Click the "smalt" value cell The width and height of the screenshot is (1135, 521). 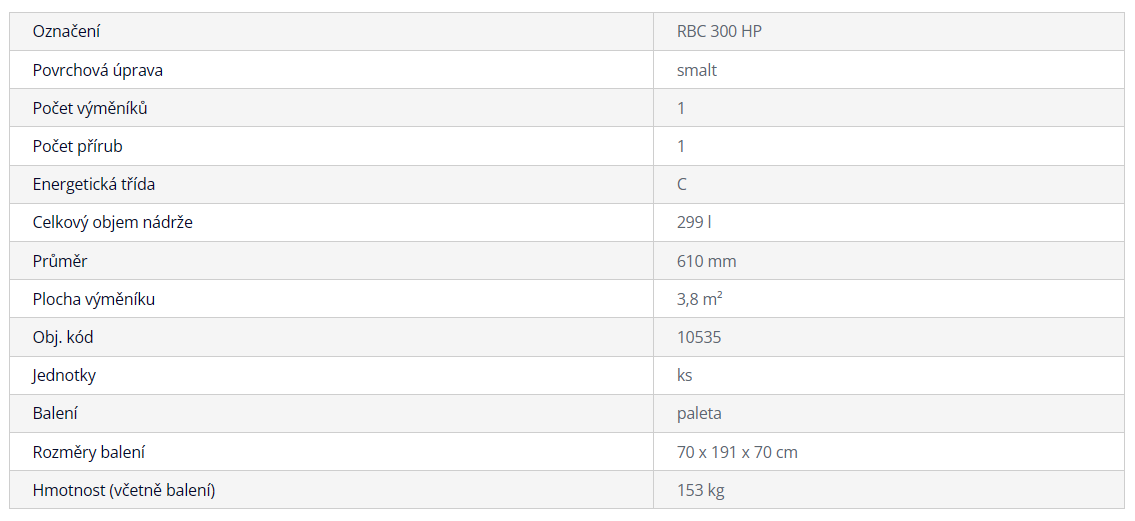pos(697,70)
